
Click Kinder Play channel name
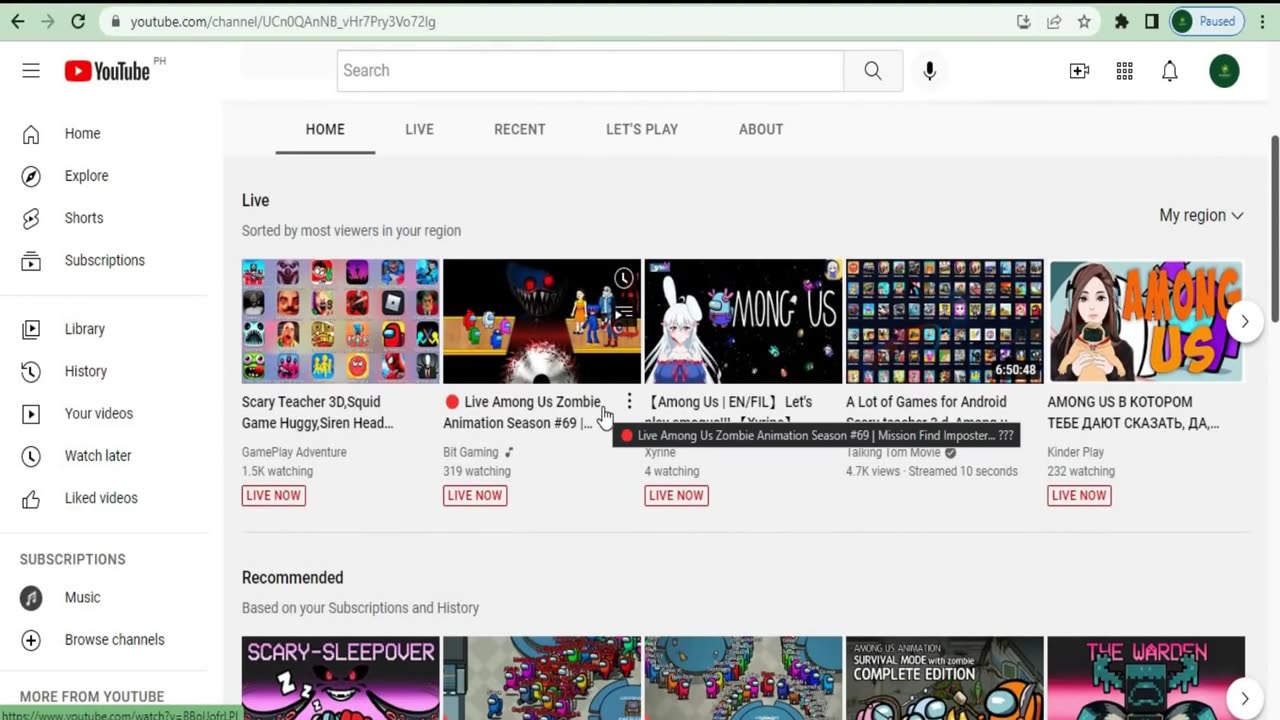[1076, 452]
